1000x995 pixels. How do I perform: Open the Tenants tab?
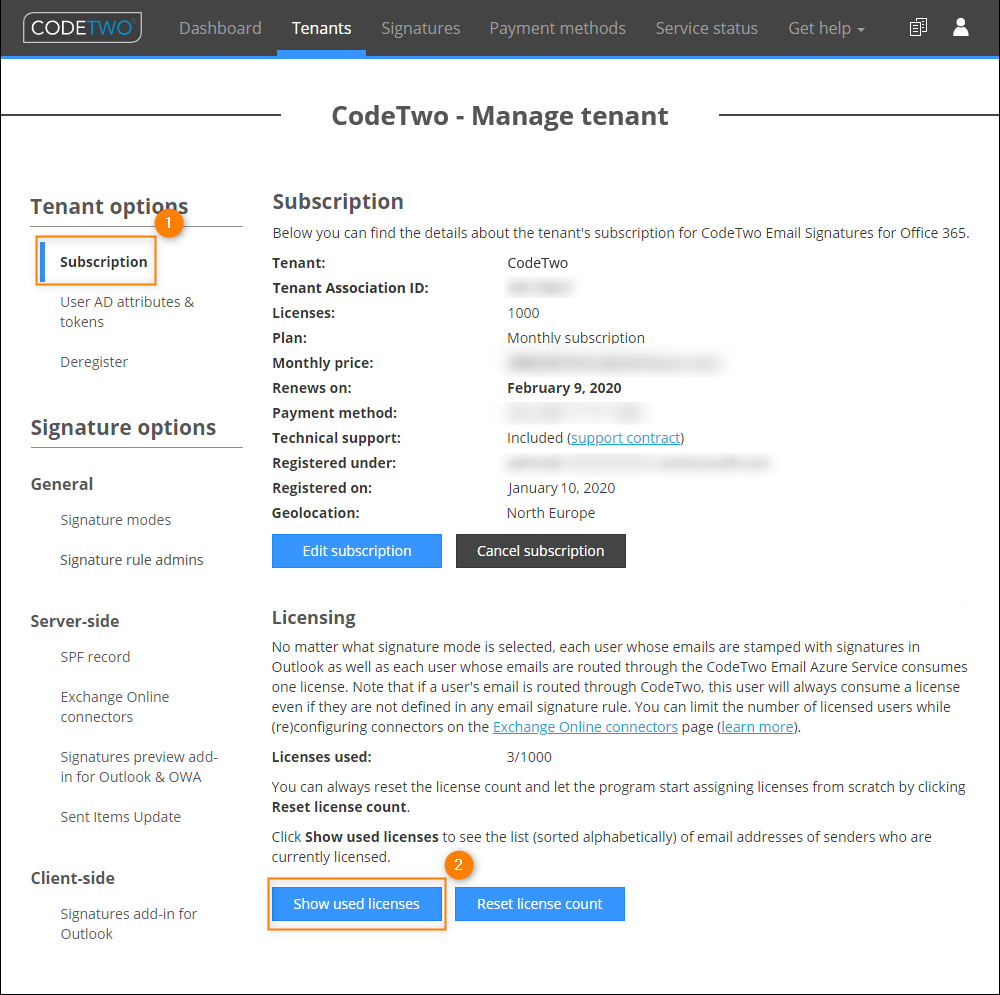click(321, 28)
